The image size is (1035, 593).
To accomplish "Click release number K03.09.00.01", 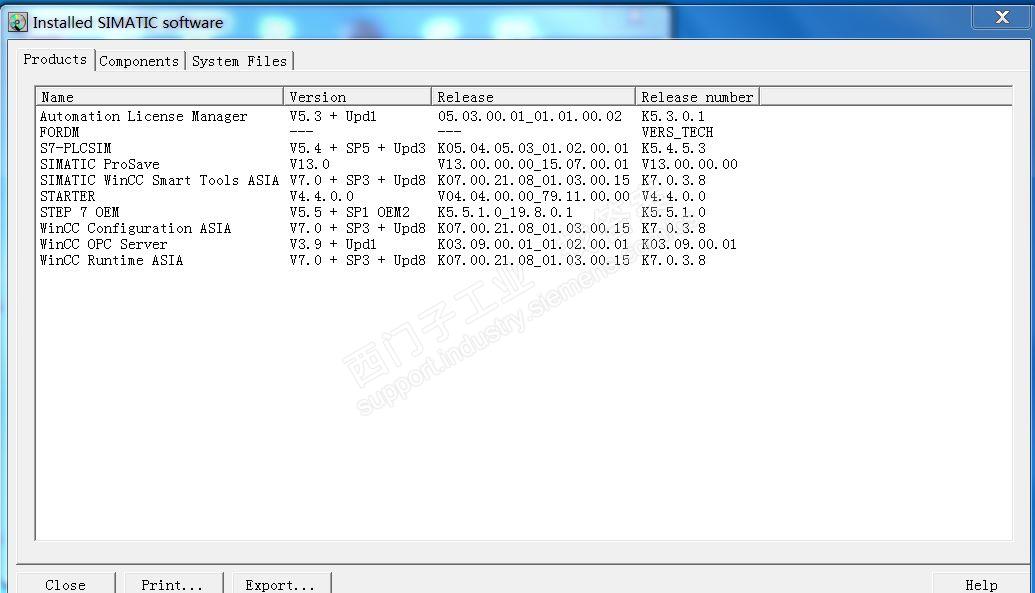I will point(688,244).
